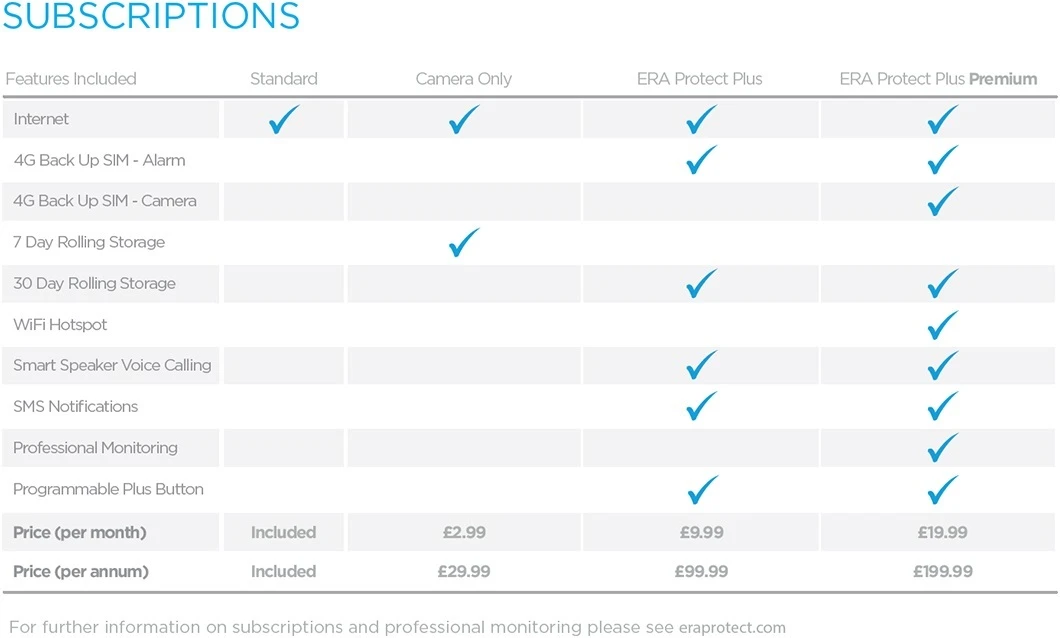
Task: Click WiFi Hotspot checkmark under Premium
Action: pos(942,325)
